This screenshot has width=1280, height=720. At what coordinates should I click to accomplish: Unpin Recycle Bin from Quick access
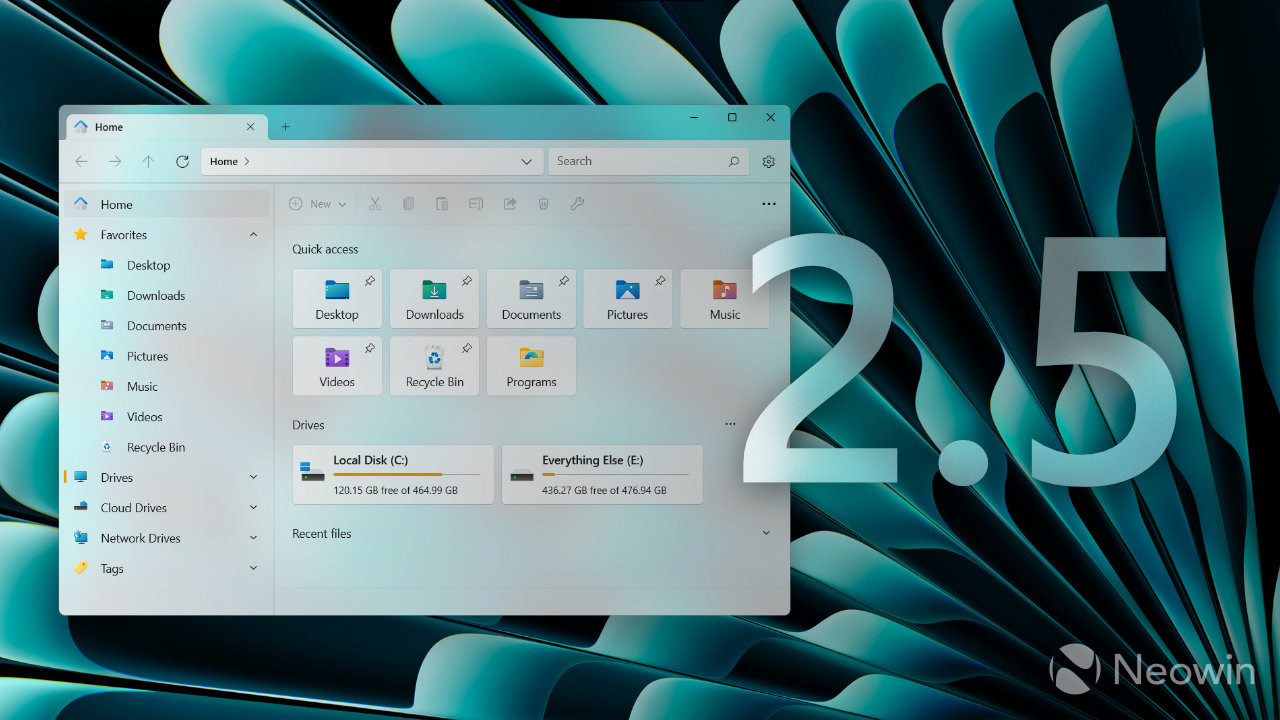click(x=466, y=348)
